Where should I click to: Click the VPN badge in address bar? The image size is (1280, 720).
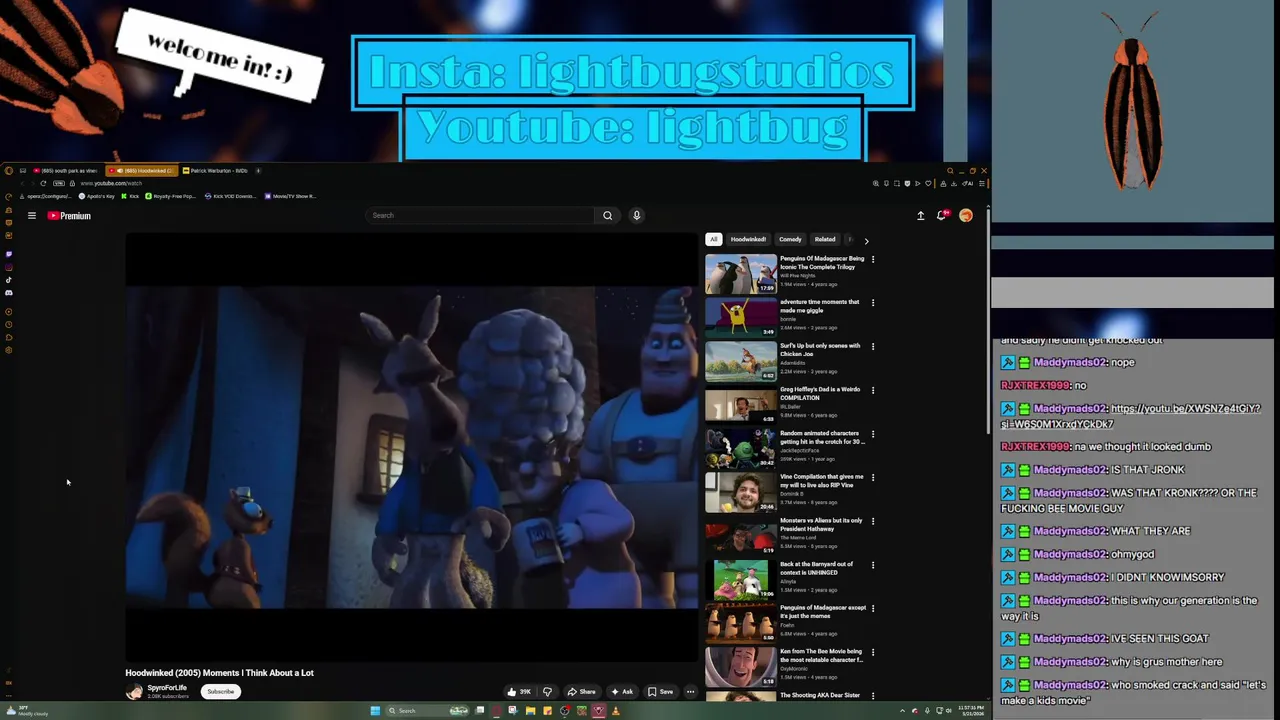tap(59, 183)
